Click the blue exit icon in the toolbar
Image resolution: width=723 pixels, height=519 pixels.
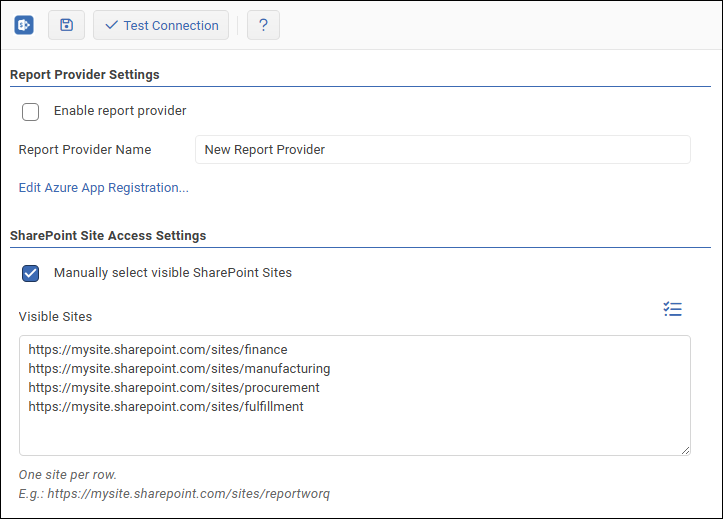point(24,25)
